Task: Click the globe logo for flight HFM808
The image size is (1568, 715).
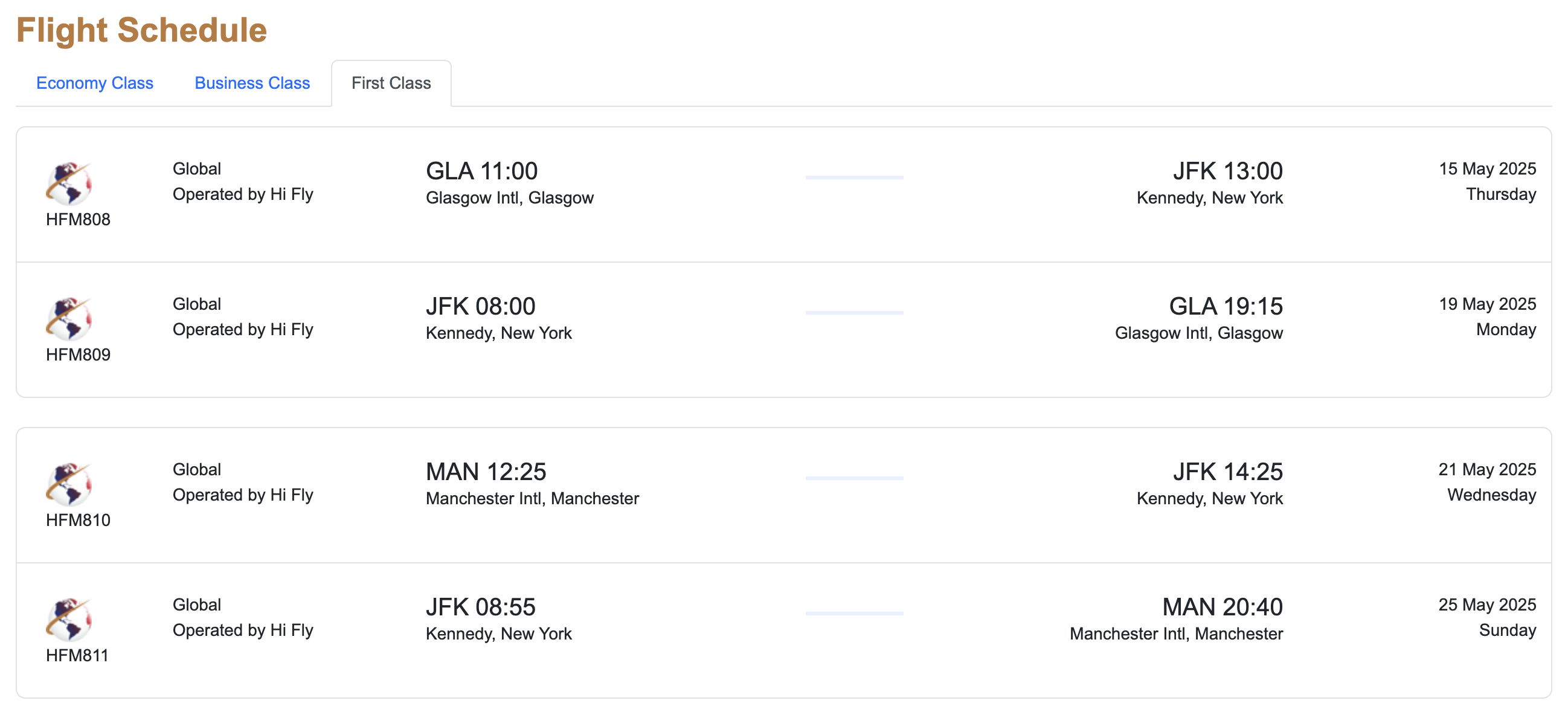Action: 69,184
